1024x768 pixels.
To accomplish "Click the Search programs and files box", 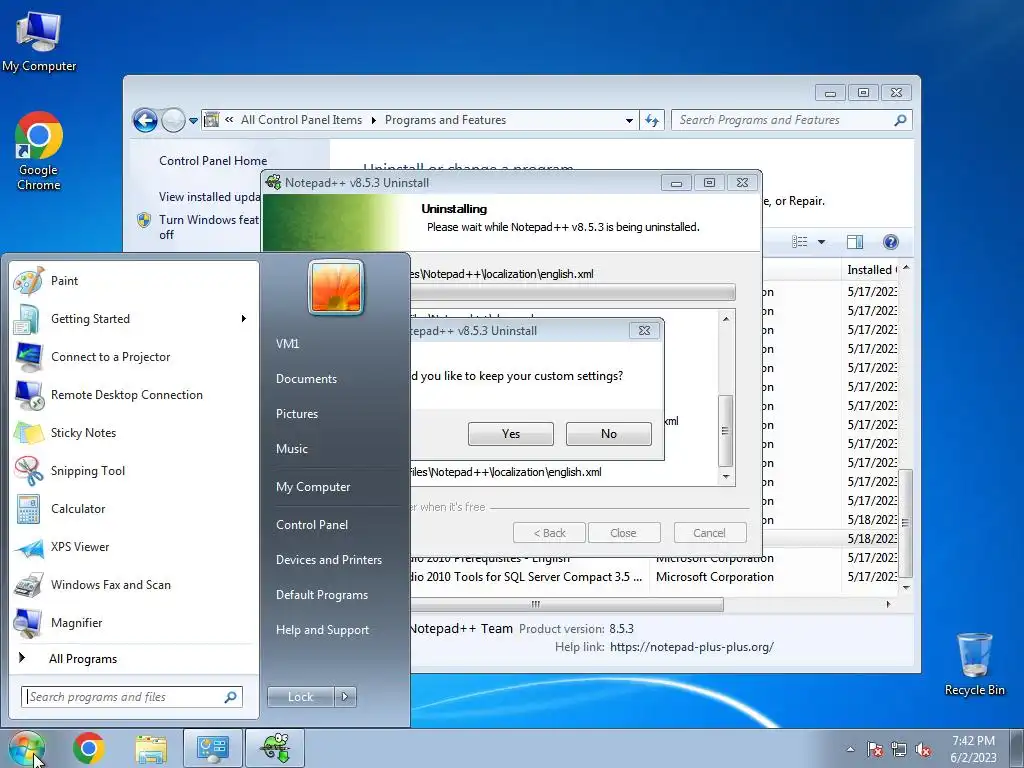I will (x=132, y=697).
